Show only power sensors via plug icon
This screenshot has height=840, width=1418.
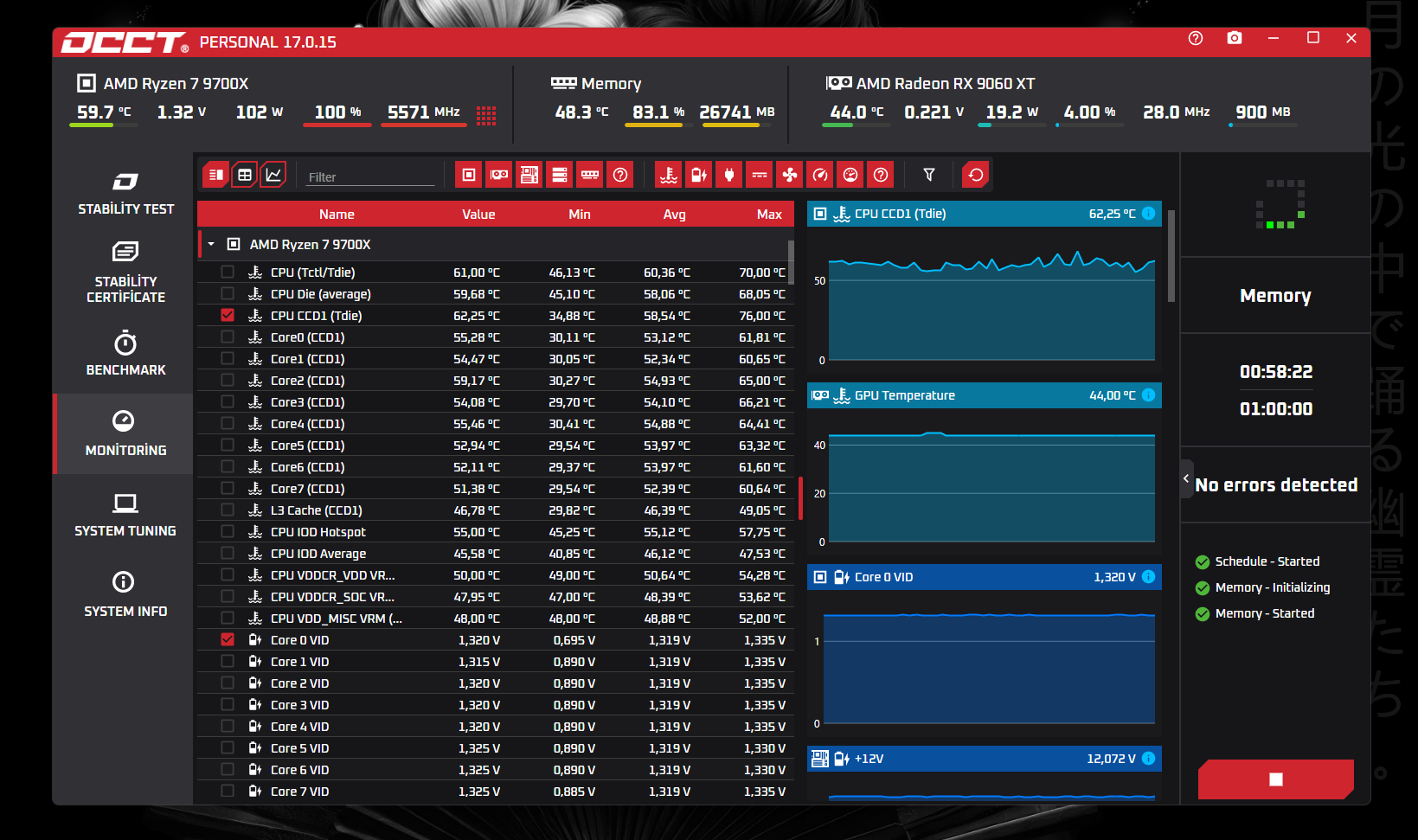729,175
